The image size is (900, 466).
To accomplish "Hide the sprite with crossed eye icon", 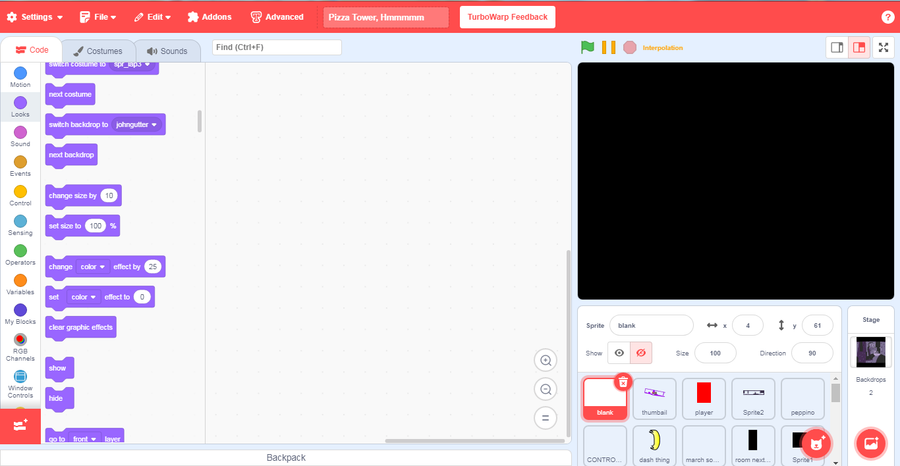I will click(641, 353).
